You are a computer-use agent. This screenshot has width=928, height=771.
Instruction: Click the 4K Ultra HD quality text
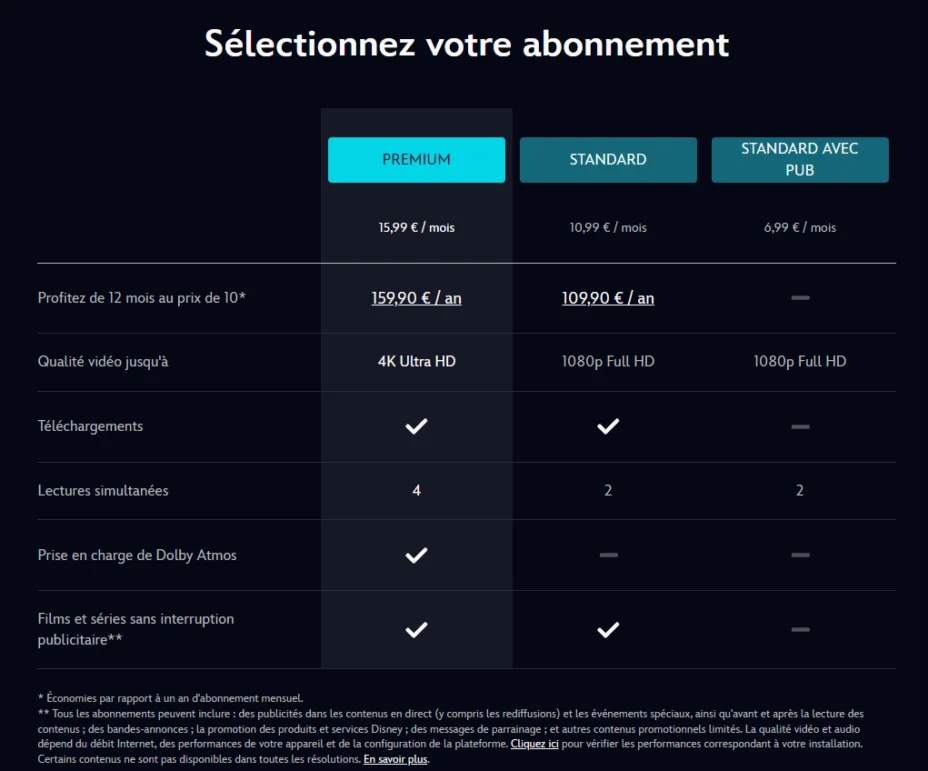coord(416,361)
